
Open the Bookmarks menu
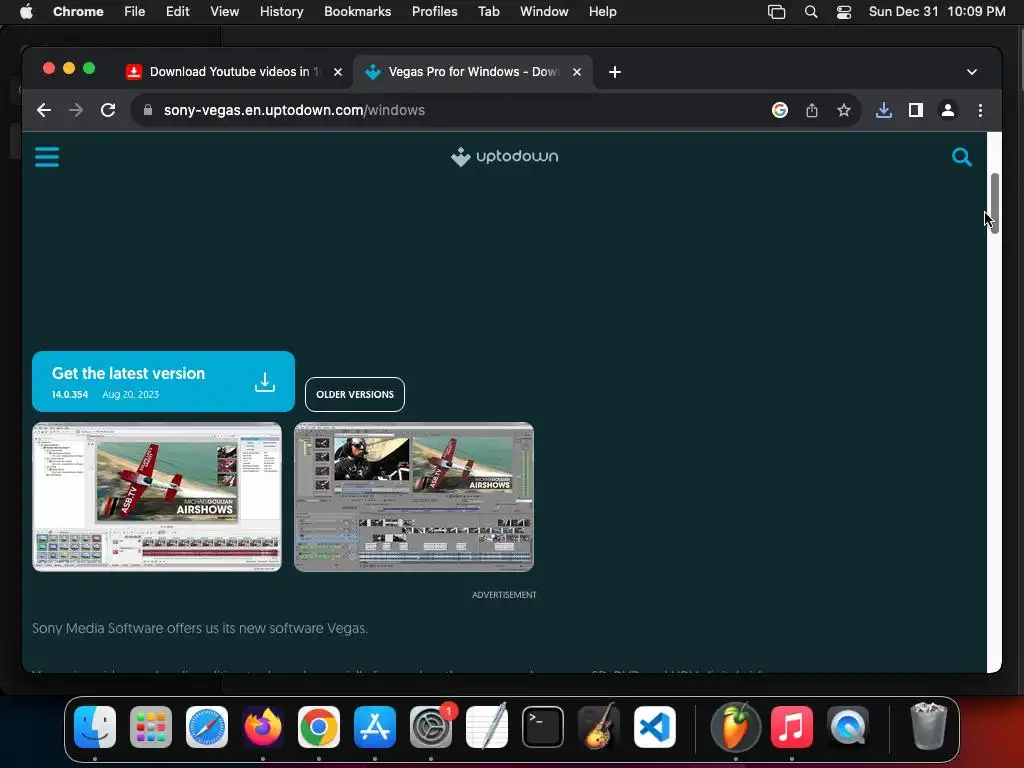tap(357, 12)
